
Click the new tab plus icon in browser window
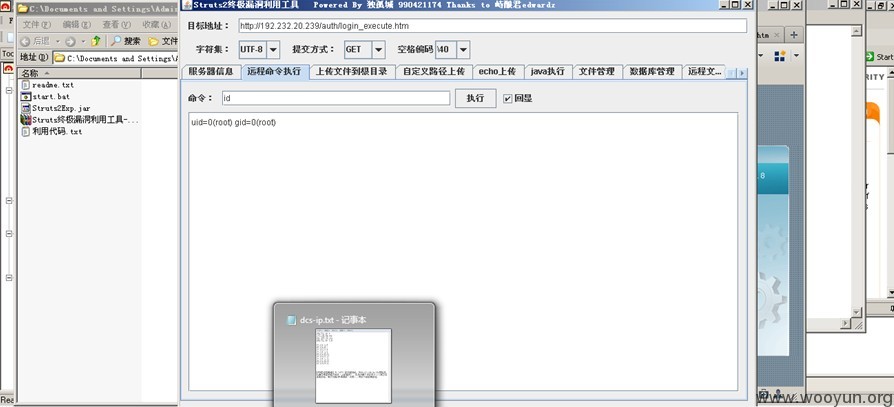point(794,35)
